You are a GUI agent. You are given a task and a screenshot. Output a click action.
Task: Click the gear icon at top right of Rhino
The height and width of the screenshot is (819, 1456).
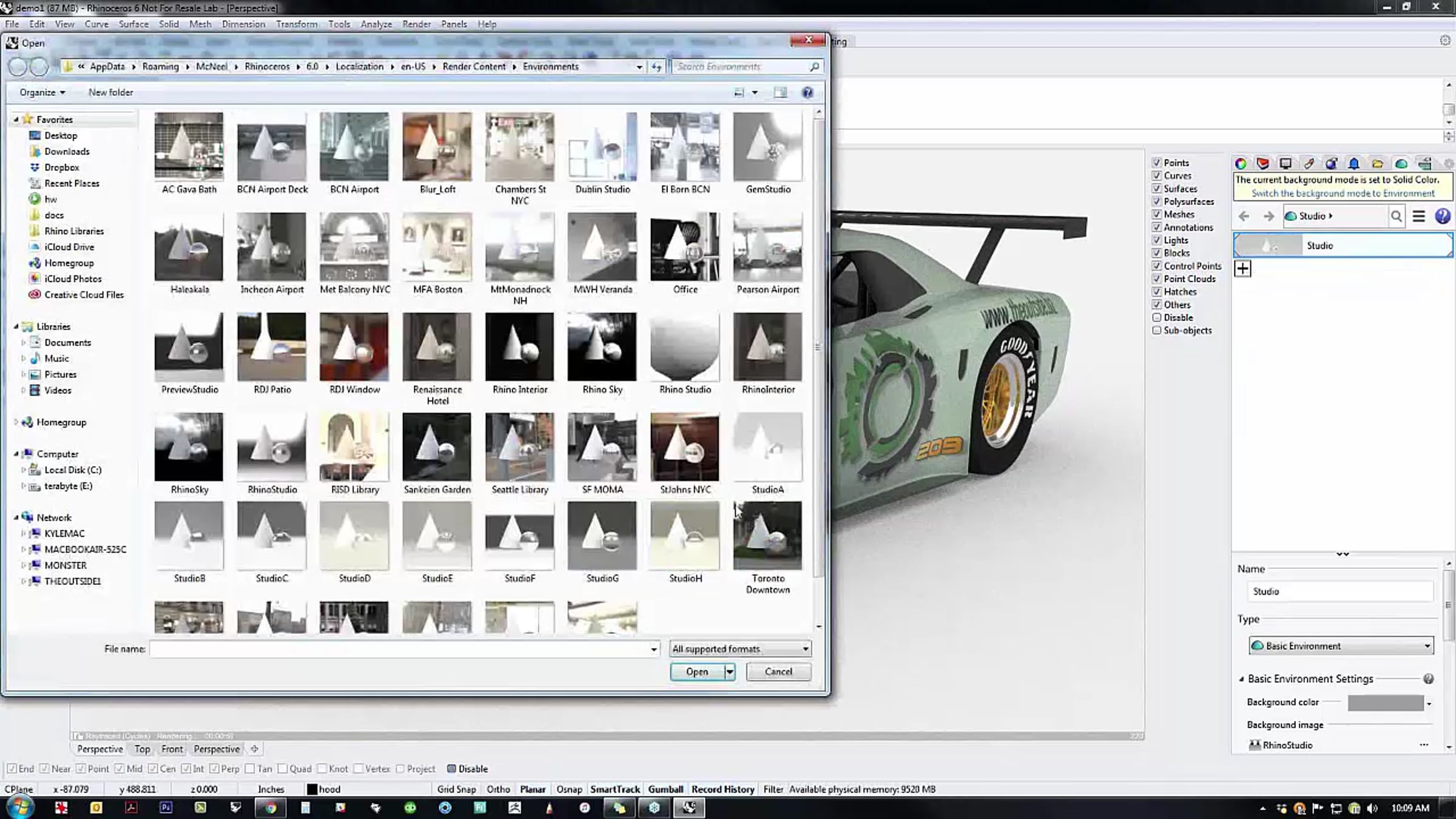1444,41
